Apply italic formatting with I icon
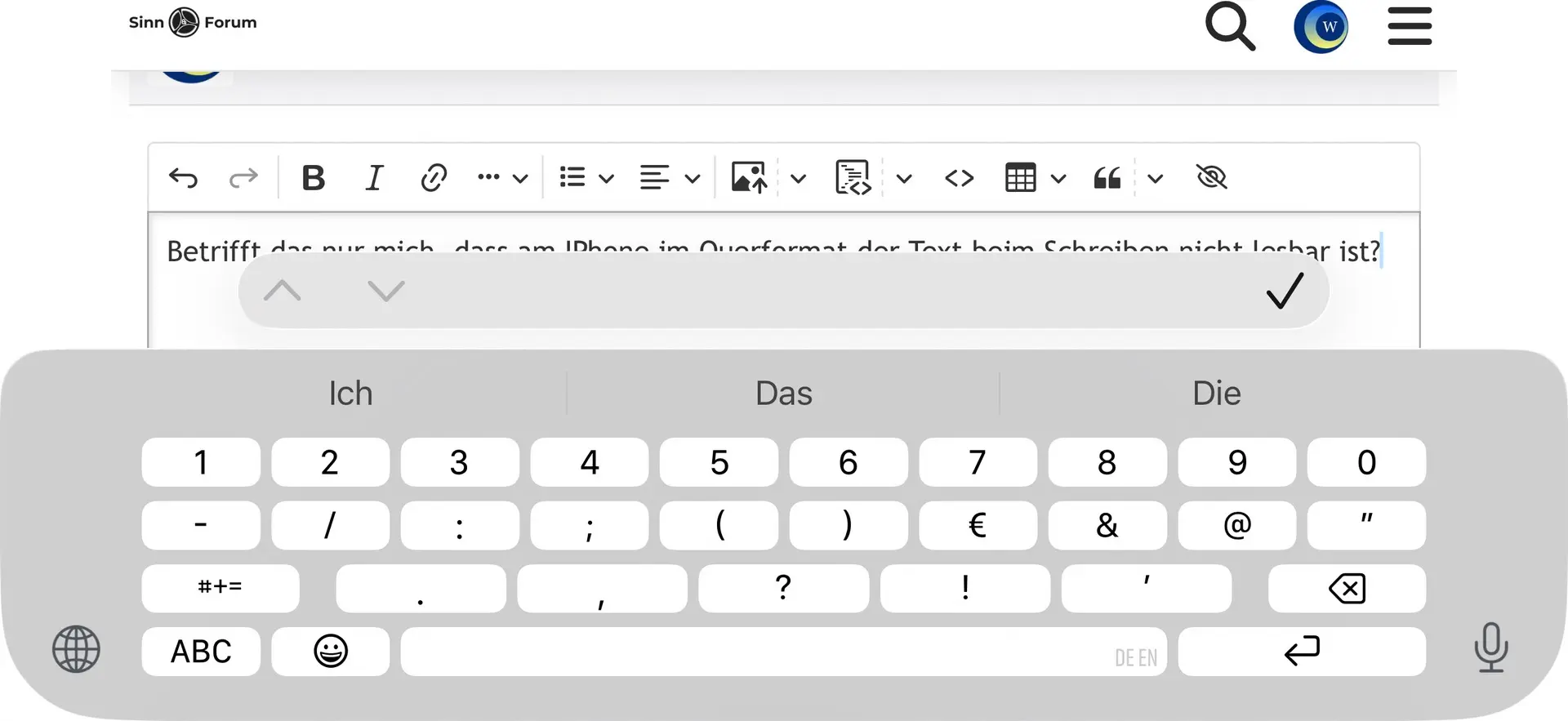The height and width of the screenshot is (721, 1568). pyautogui.click(x=373, y=177)
